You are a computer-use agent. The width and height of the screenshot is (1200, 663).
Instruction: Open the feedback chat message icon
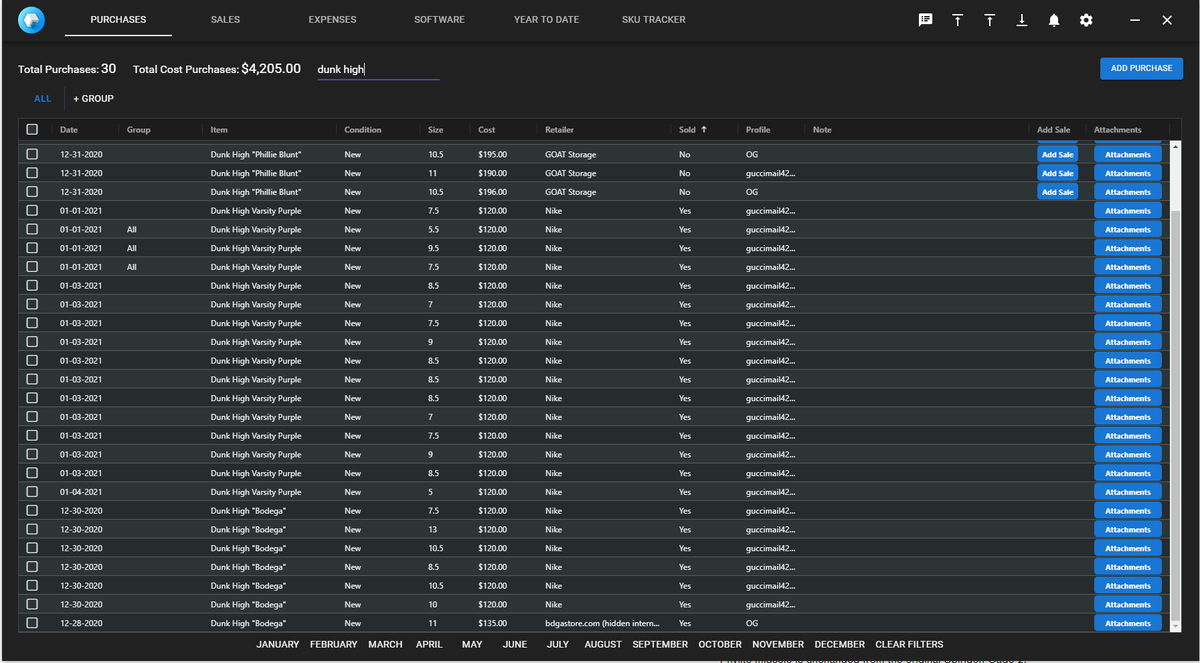pos(926,20)
